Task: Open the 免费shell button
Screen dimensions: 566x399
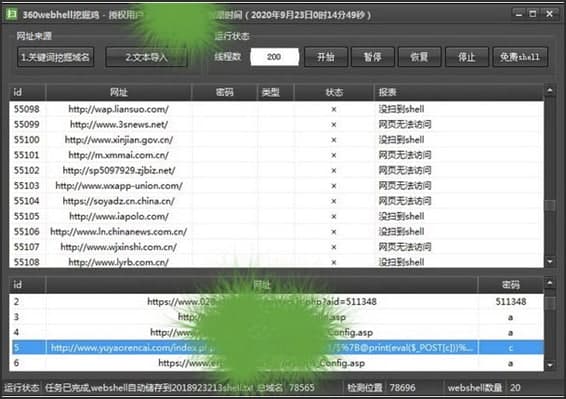Action: tap(520, 57)
